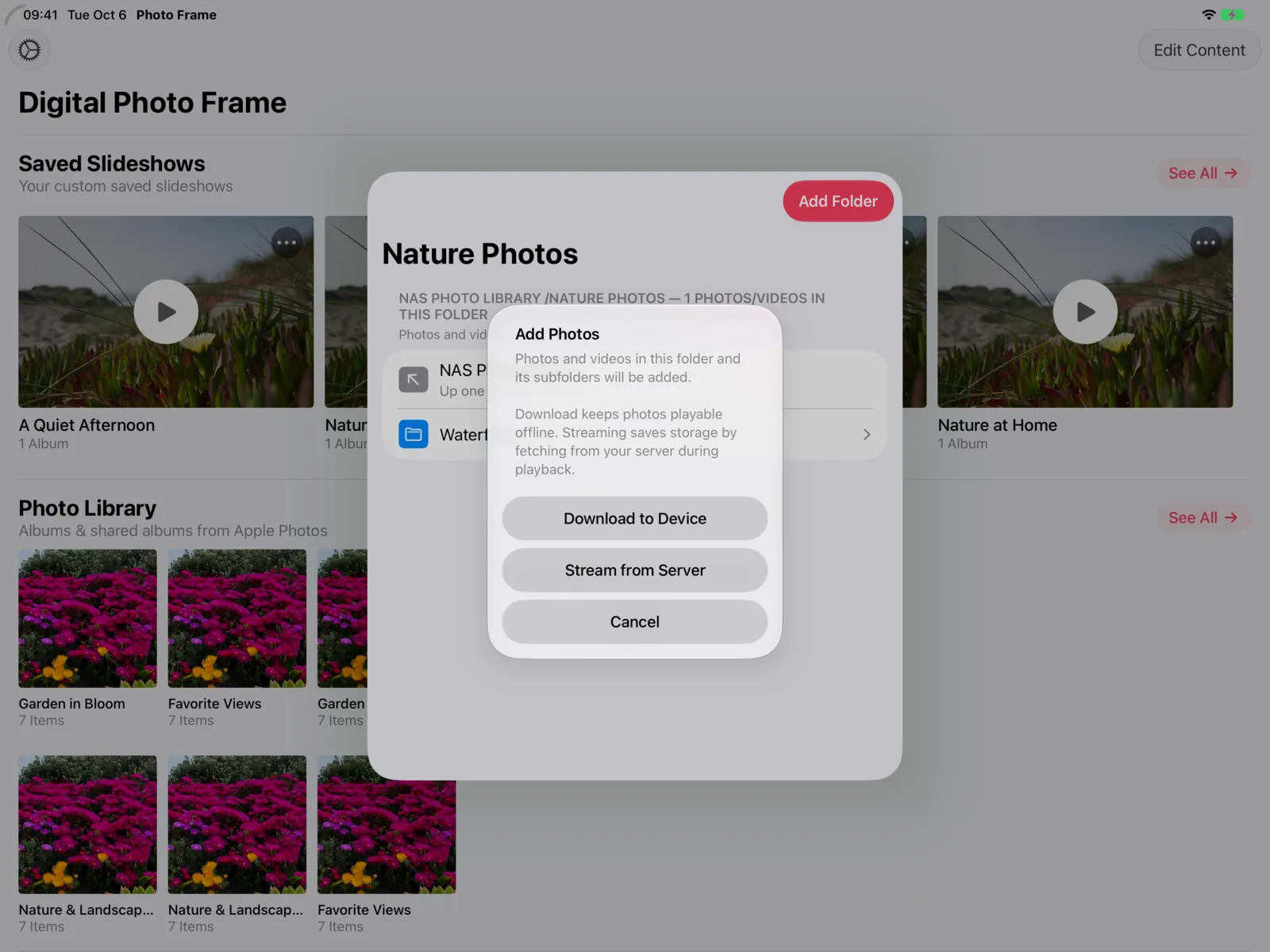
Task: Play the A Quiet Afternoon slideshow
Action: [166, 312]
